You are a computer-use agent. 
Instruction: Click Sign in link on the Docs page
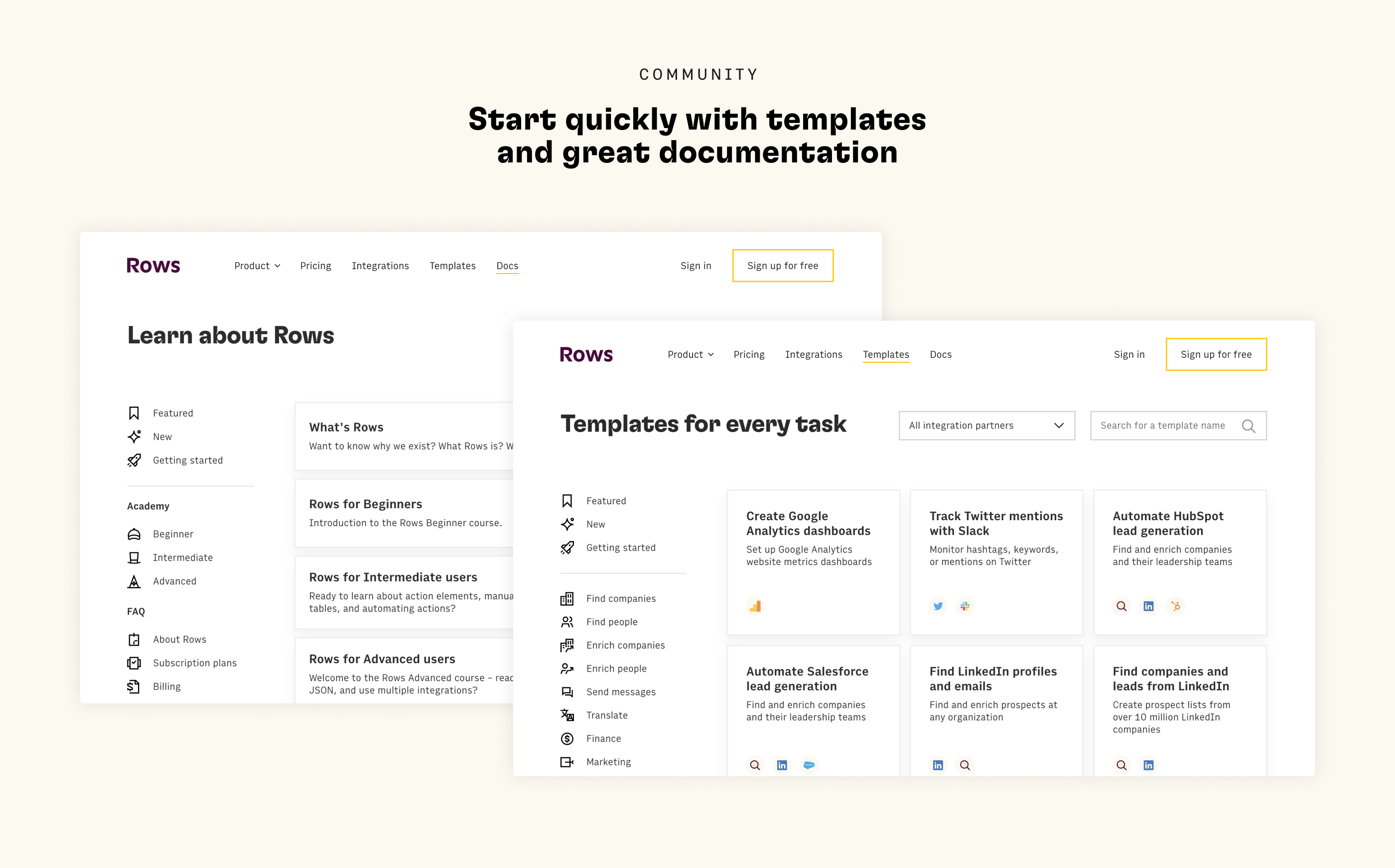(696, 266)
